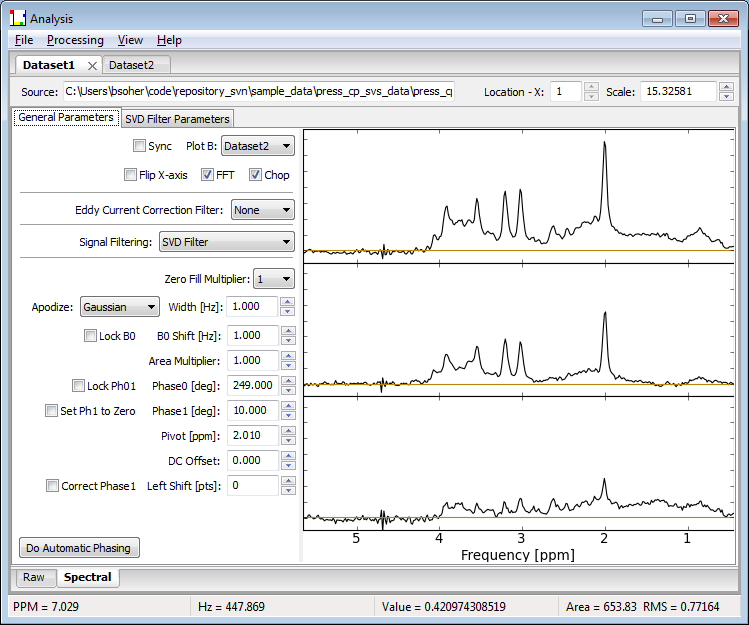Screen dimensions: 749x625
Task: Increase B0 Shift [Hz] with up arrow
Action: tap(288, 331)
